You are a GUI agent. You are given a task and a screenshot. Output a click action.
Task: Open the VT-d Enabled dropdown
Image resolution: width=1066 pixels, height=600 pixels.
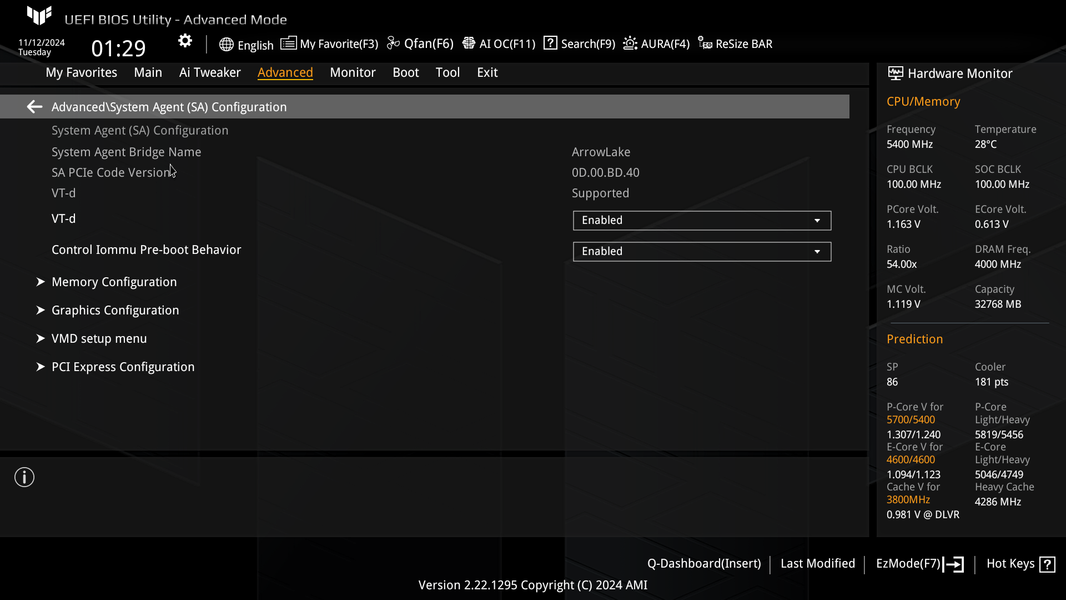702,220
